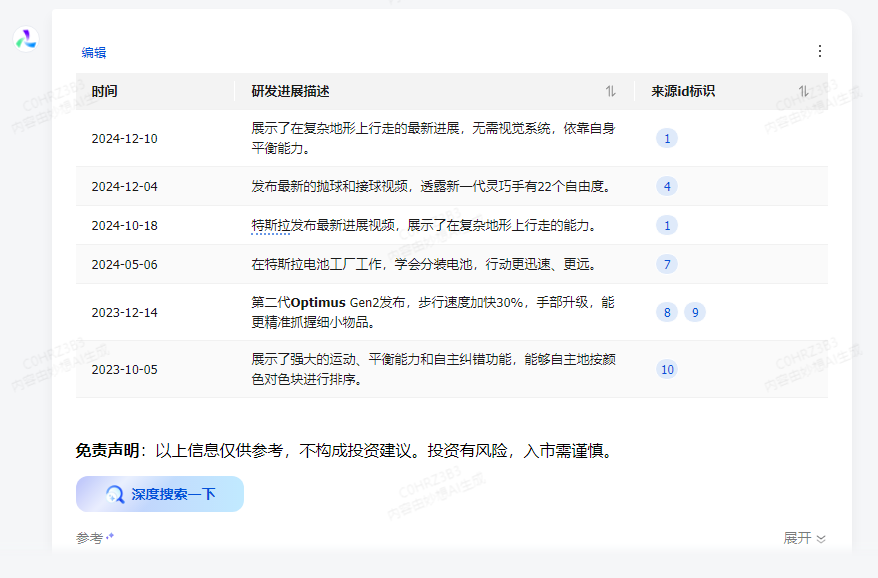Screen dimensions: 878x578
Task: Expand the references with 展开 chevron
Action: [804, 538]
